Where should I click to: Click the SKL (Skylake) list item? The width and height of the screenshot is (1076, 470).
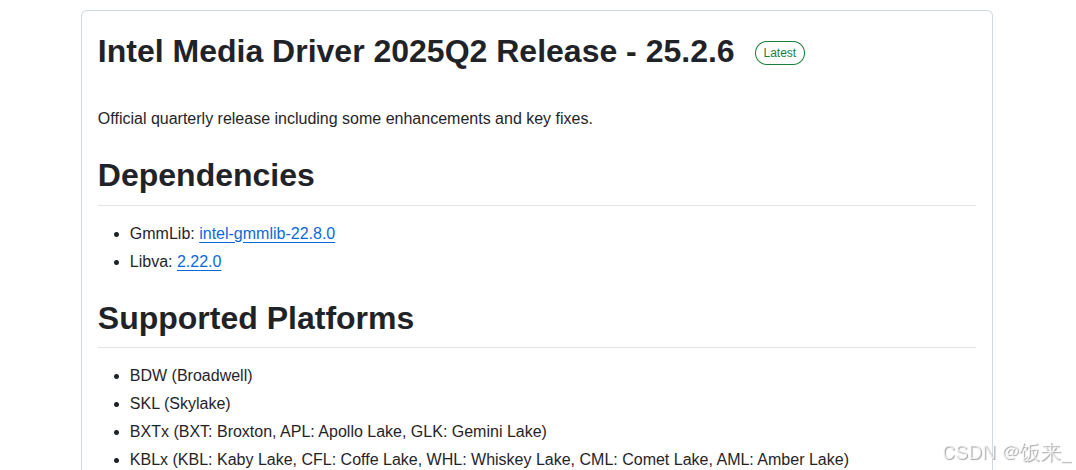point(180,403)
